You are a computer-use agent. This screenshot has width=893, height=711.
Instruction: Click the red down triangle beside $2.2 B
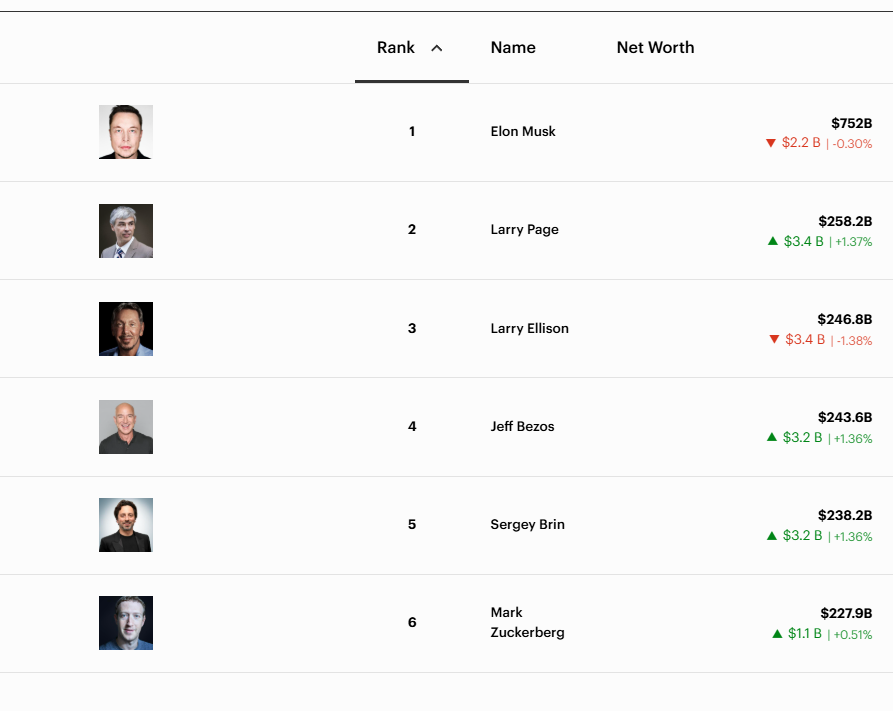(x=771, y=143)
